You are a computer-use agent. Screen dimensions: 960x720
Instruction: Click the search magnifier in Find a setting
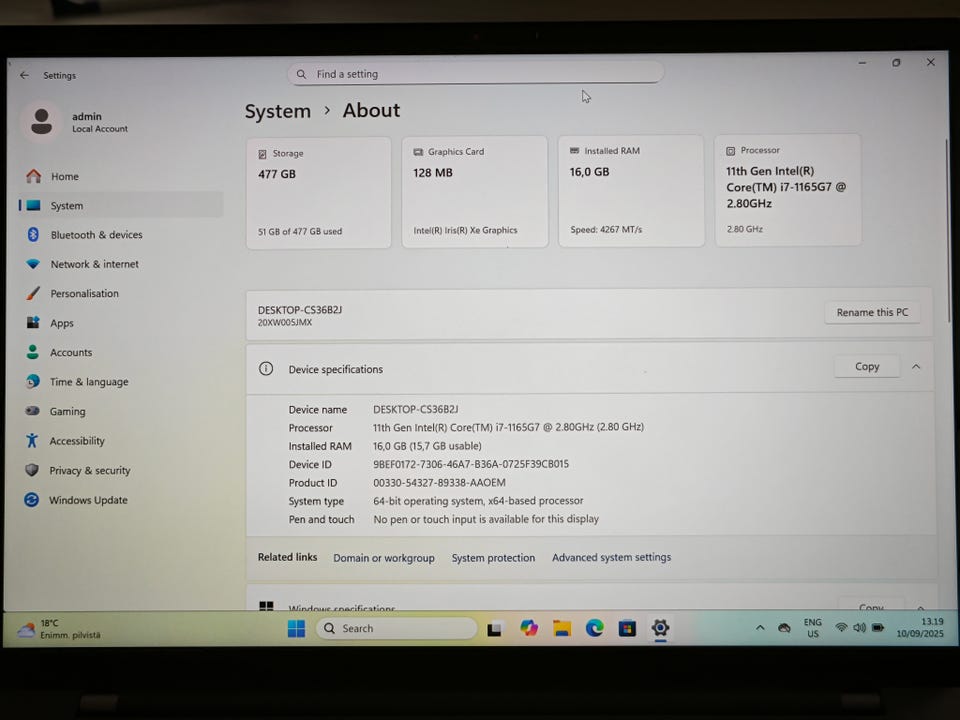301,74
